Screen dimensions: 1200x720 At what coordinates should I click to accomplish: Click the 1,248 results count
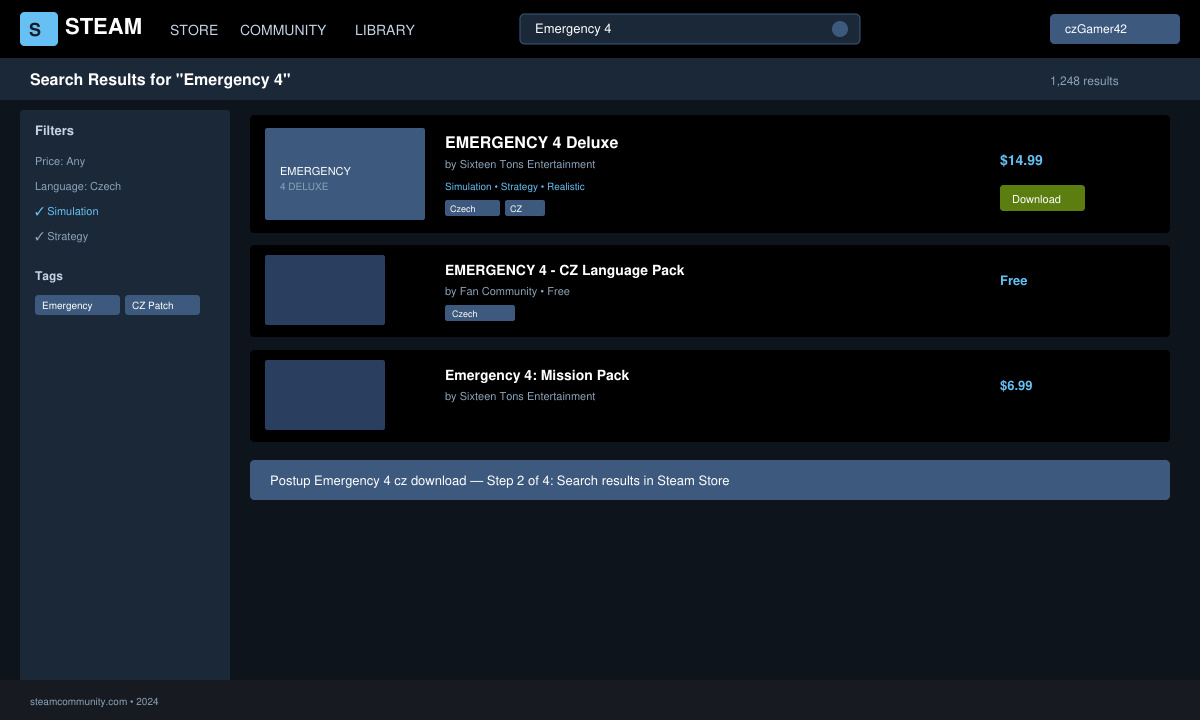click(1084, 81)
